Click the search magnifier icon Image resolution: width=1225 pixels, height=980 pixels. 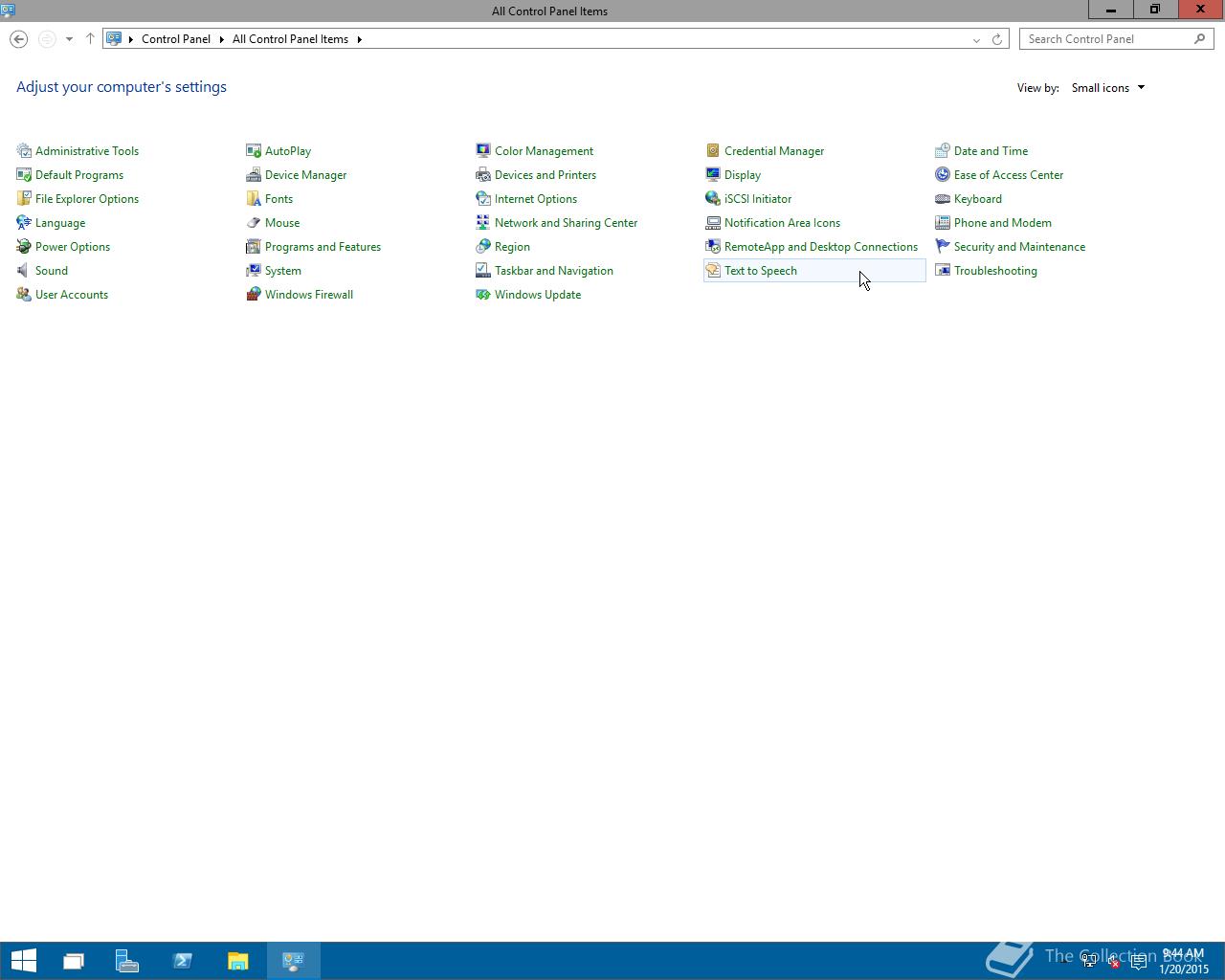[x=1200, y=39]
